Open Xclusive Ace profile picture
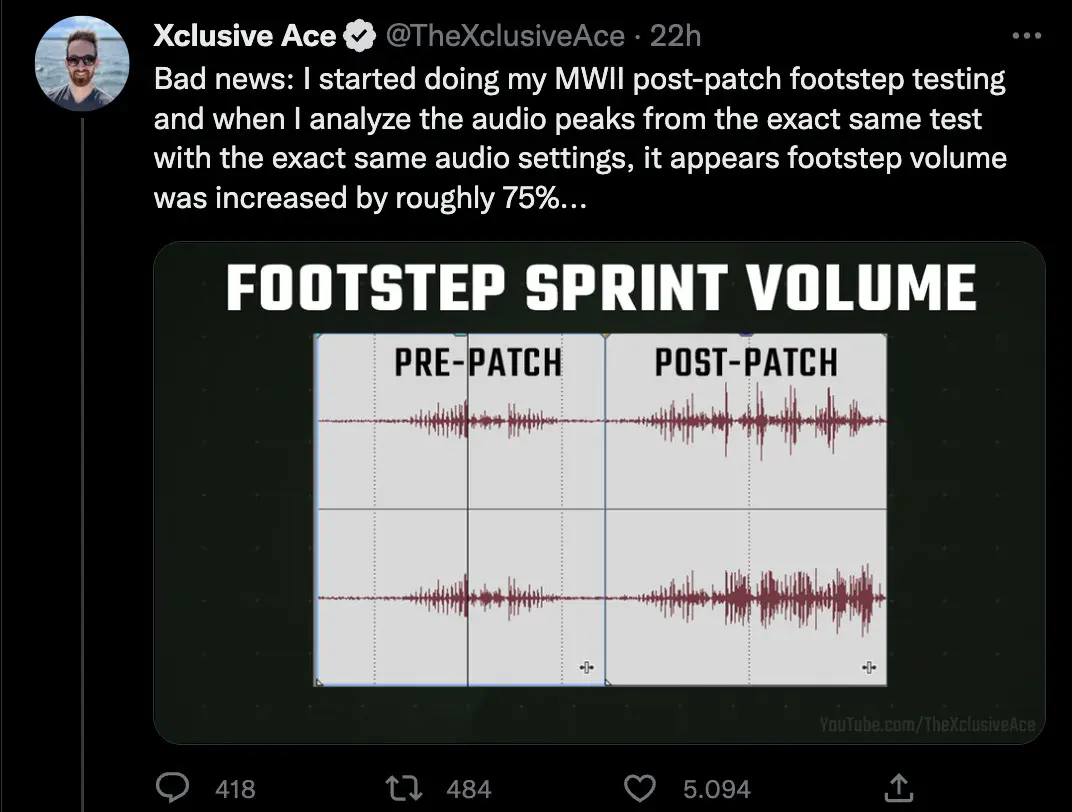1072x812 pixels. pyautogui.click(x=82, y=63)
